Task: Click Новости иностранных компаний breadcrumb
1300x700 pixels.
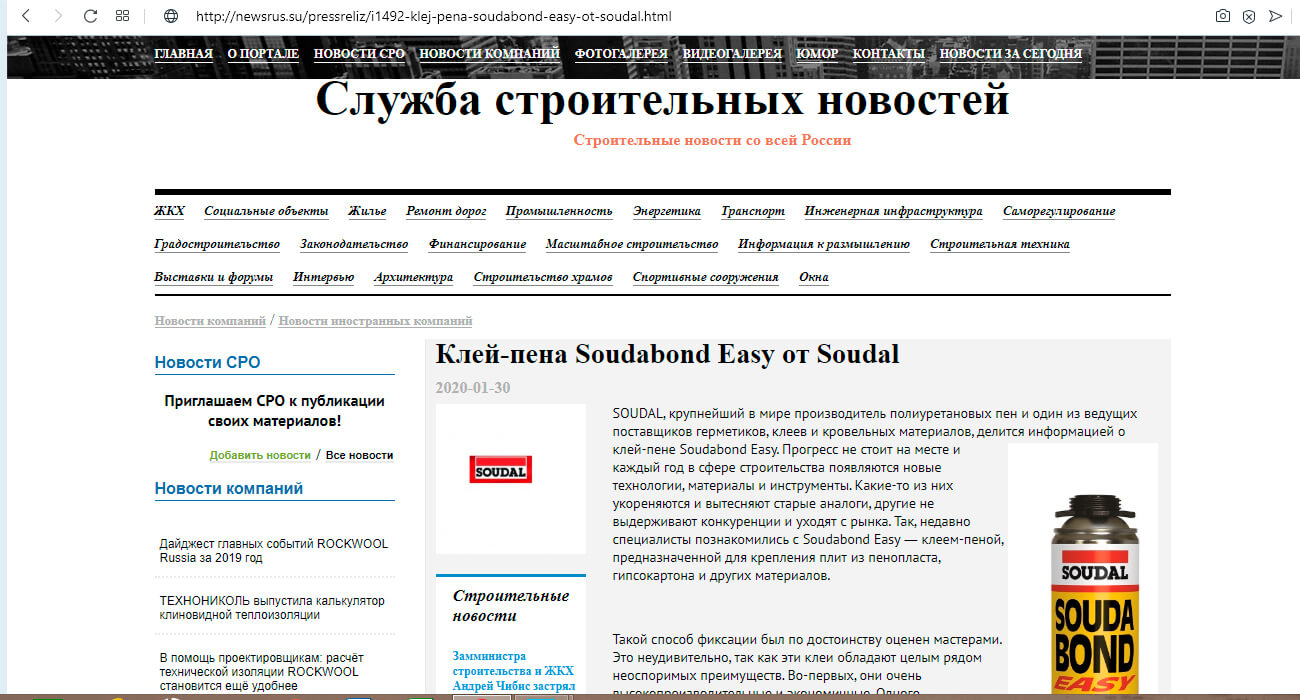Action: coord(375,321)
